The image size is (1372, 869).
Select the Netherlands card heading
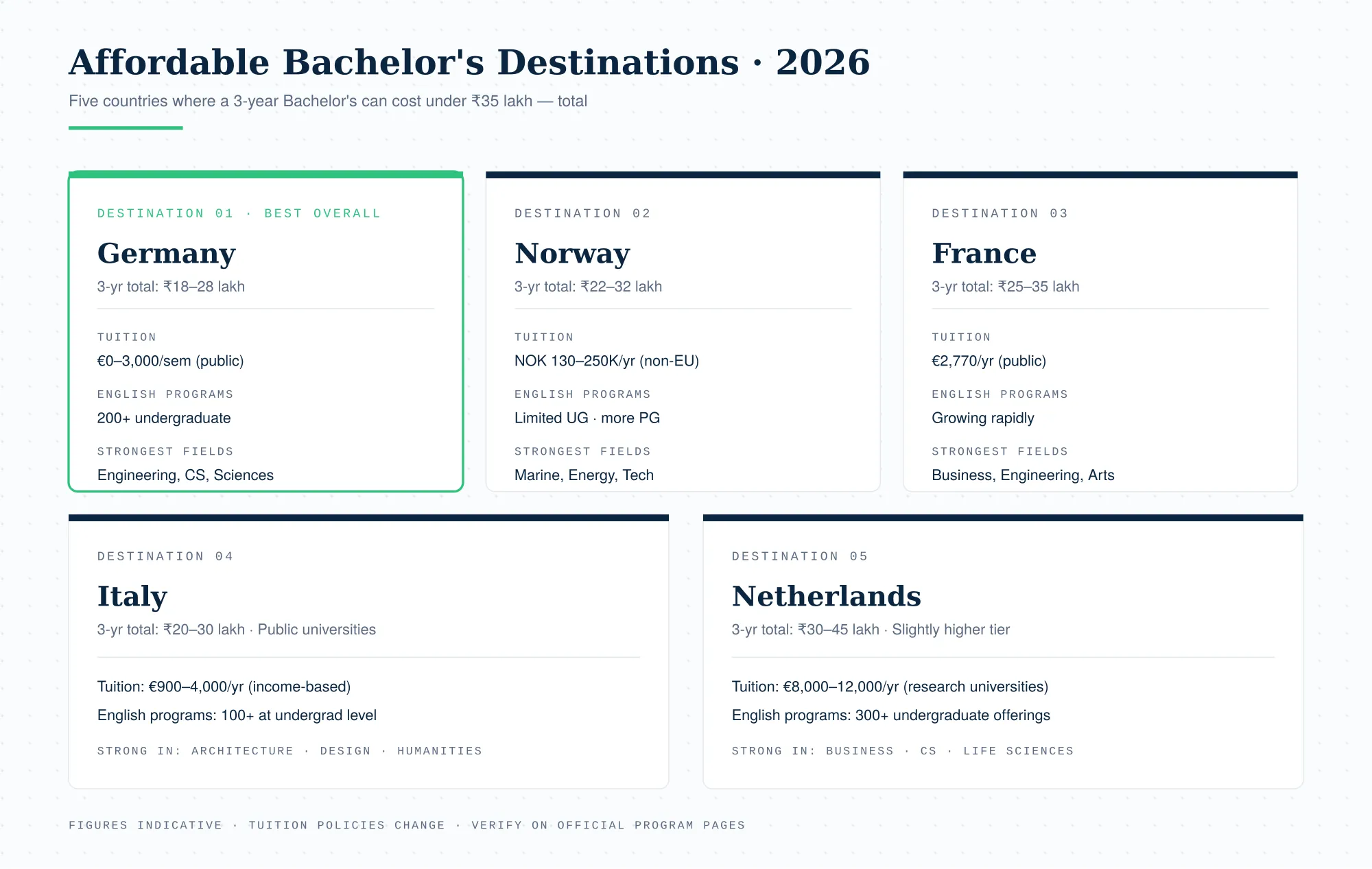click(x=826, y=596)
